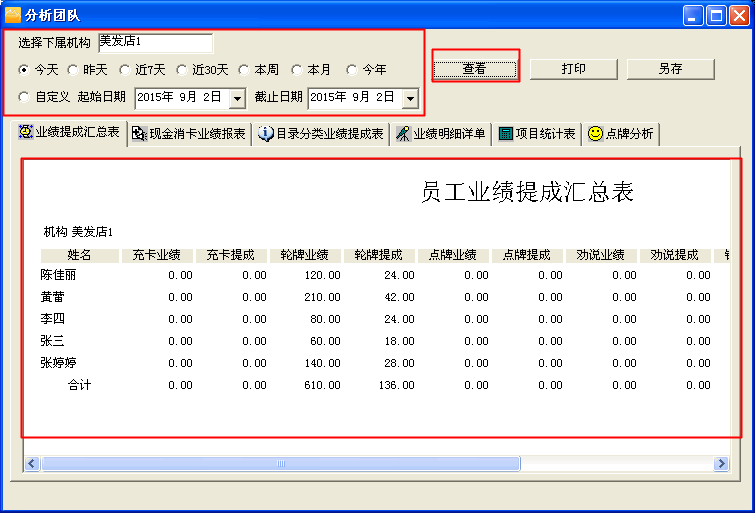
Task: Click the 充卡业绩 column header
Action: coord(157,255)
